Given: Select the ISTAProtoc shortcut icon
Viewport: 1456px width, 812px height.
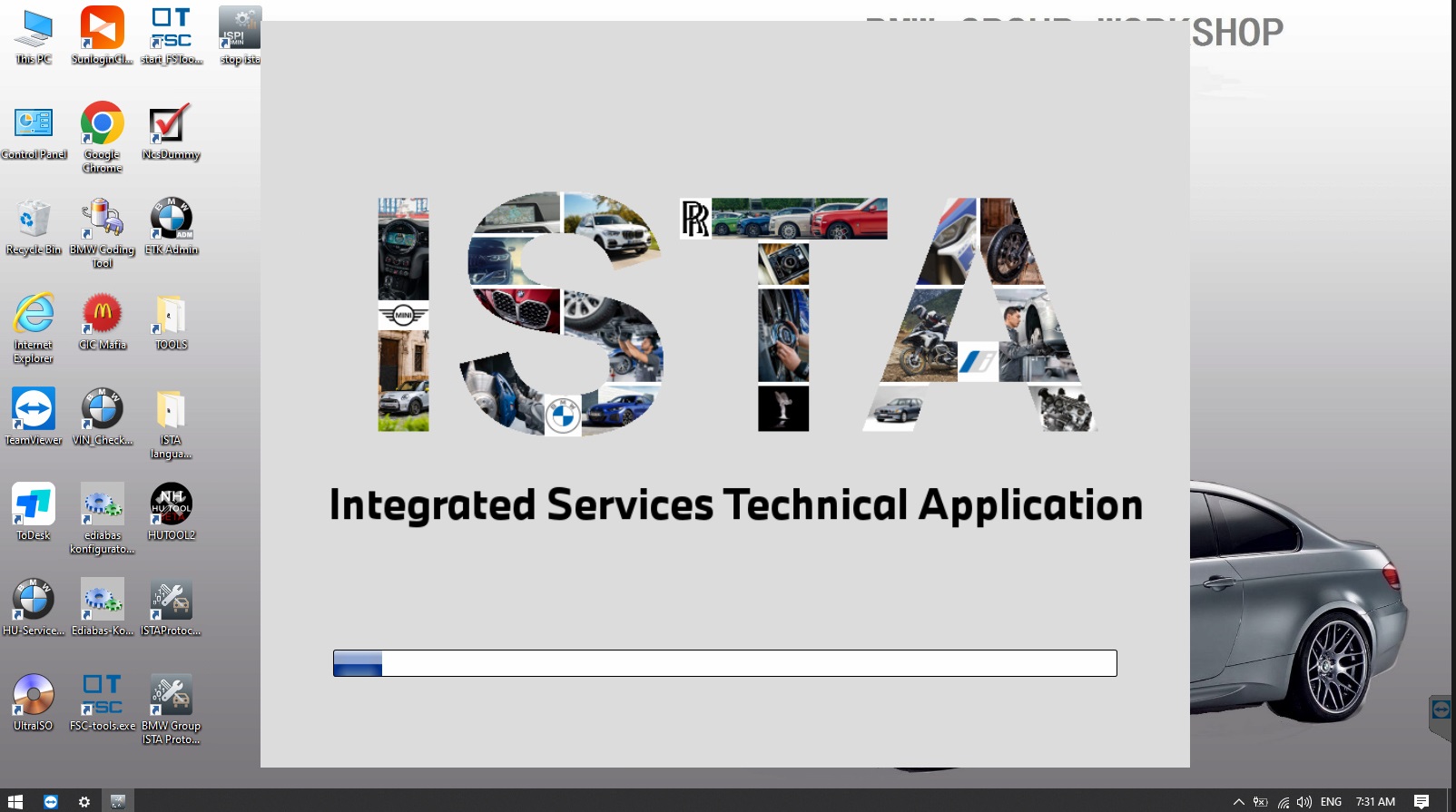Looking at the screenshot, I should pyautogui.click(x=172, y=608).
